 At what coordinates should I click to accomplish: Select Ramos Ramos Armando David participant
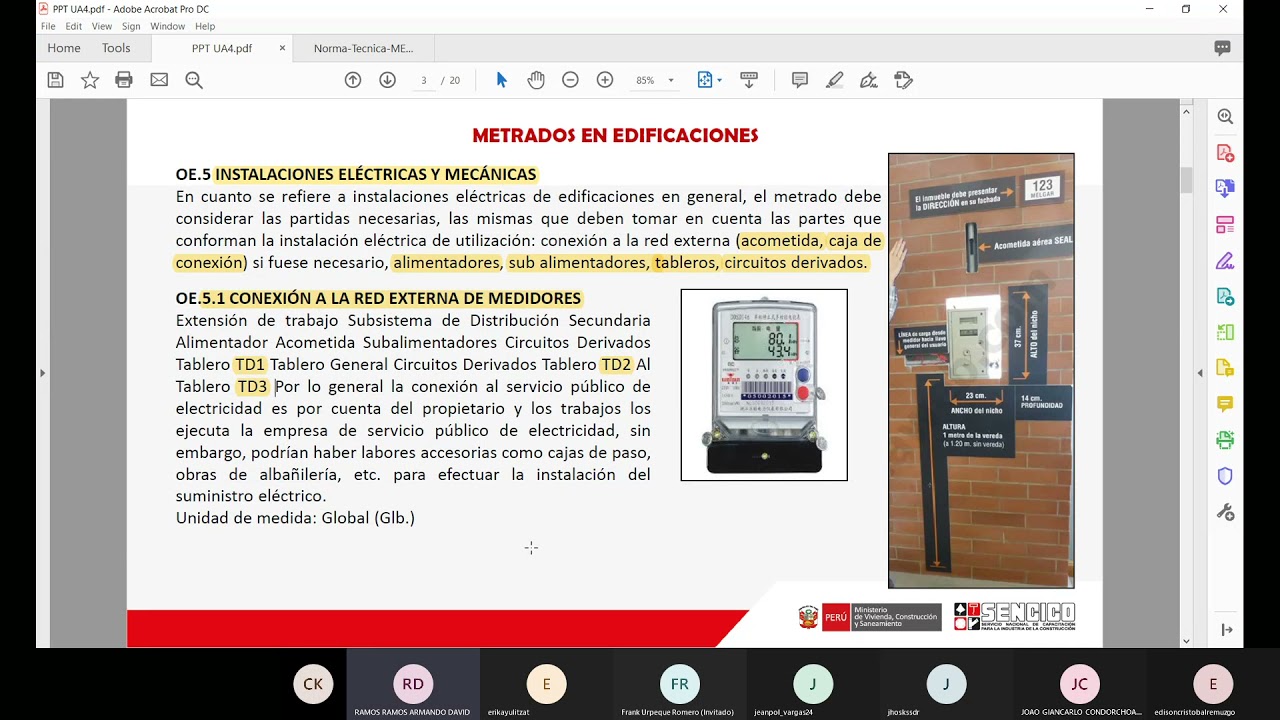tap(413, 684)
